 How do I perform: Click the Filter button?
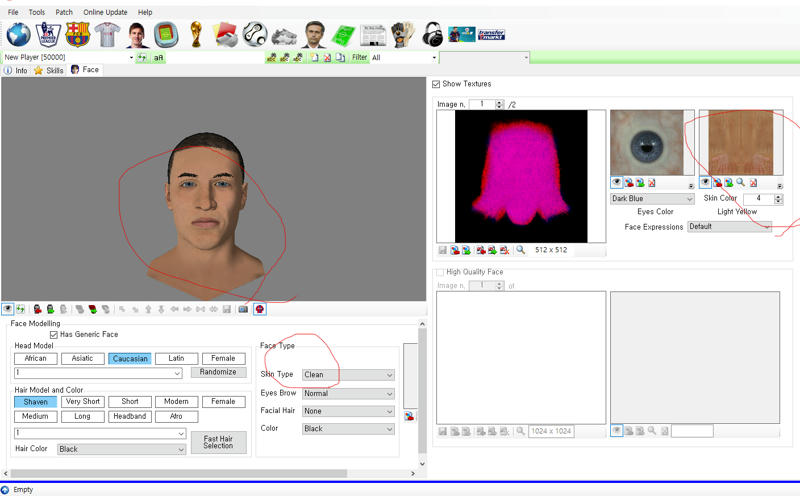359,58
